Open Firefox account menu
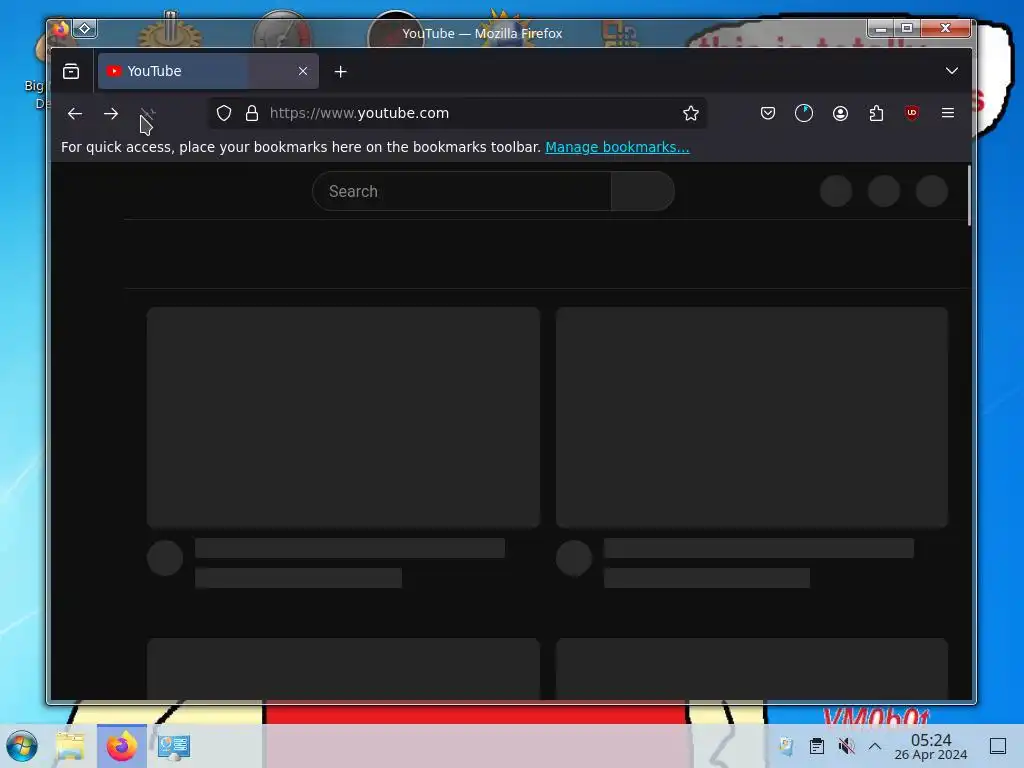Screen dimensions: 1024x768 840,114
